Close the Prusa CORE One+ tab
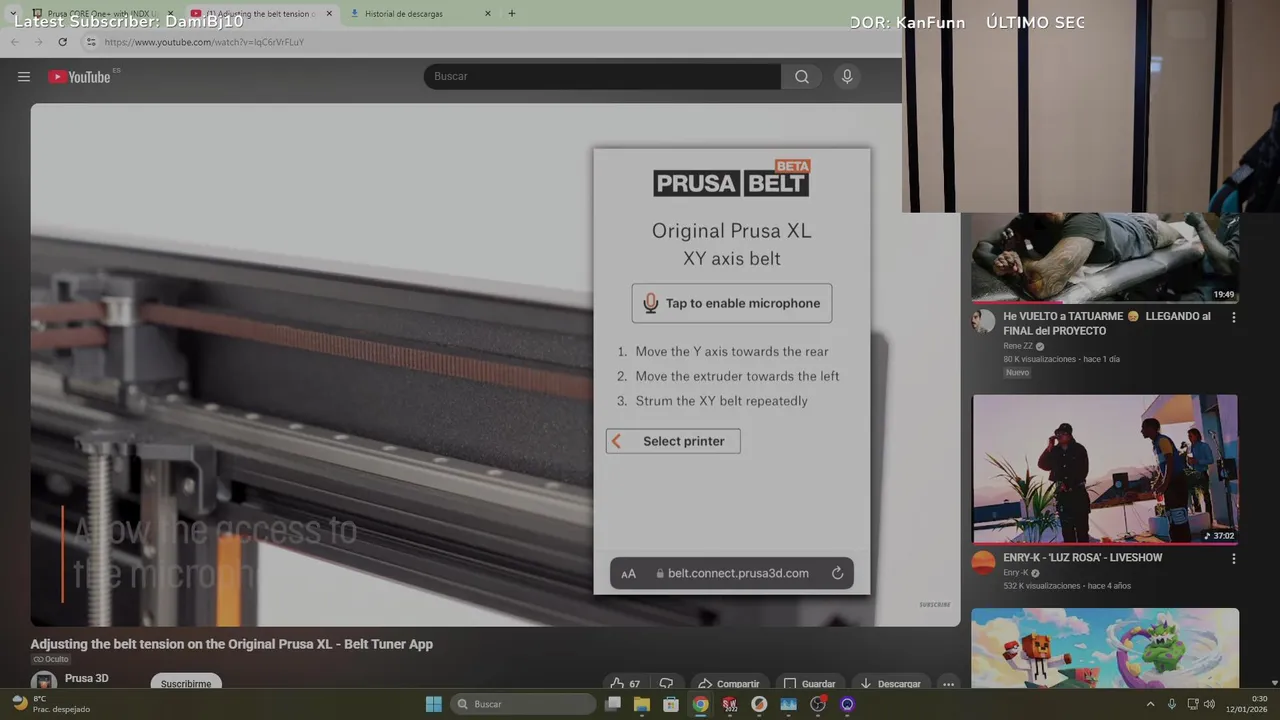1280x720 pixels. point(171,14)
